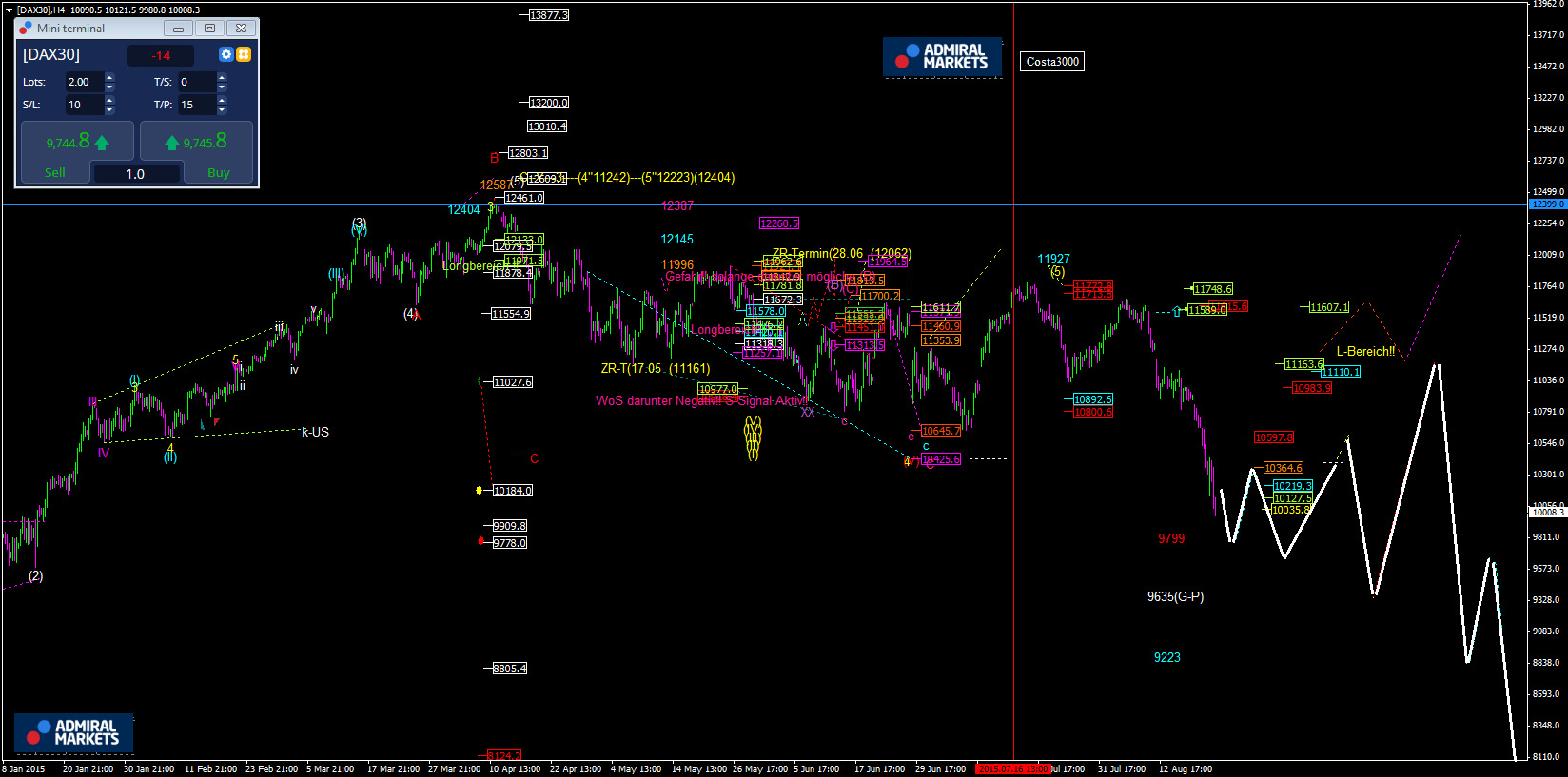Click the Admiral Markets logo at top of chart
Screen dimensions: 1568x777
tap(942, 57)
